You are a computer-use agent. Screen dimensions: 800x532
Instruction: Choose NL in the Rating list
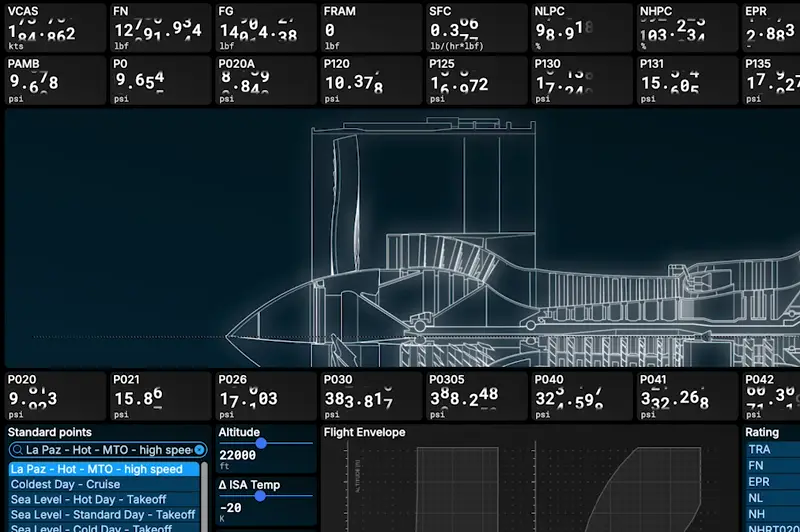(x=772, y=498)
